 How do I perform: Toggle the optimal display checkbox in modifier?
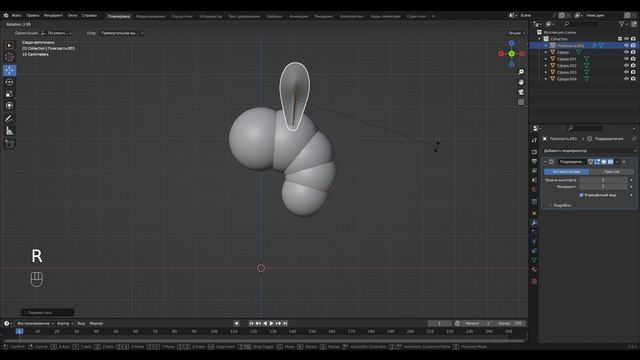[581, 195]
